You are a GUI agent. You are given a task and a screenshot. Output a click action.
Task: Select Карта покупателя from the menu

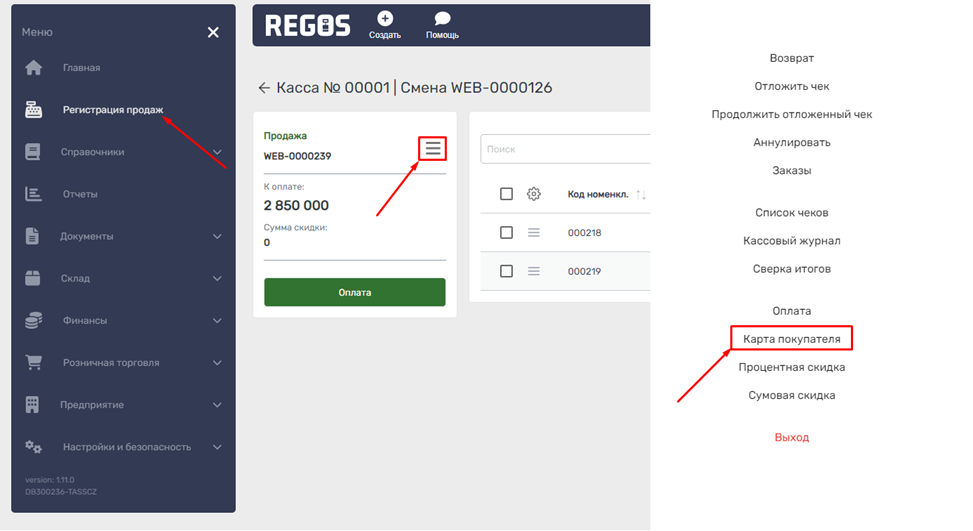(791, 339)
